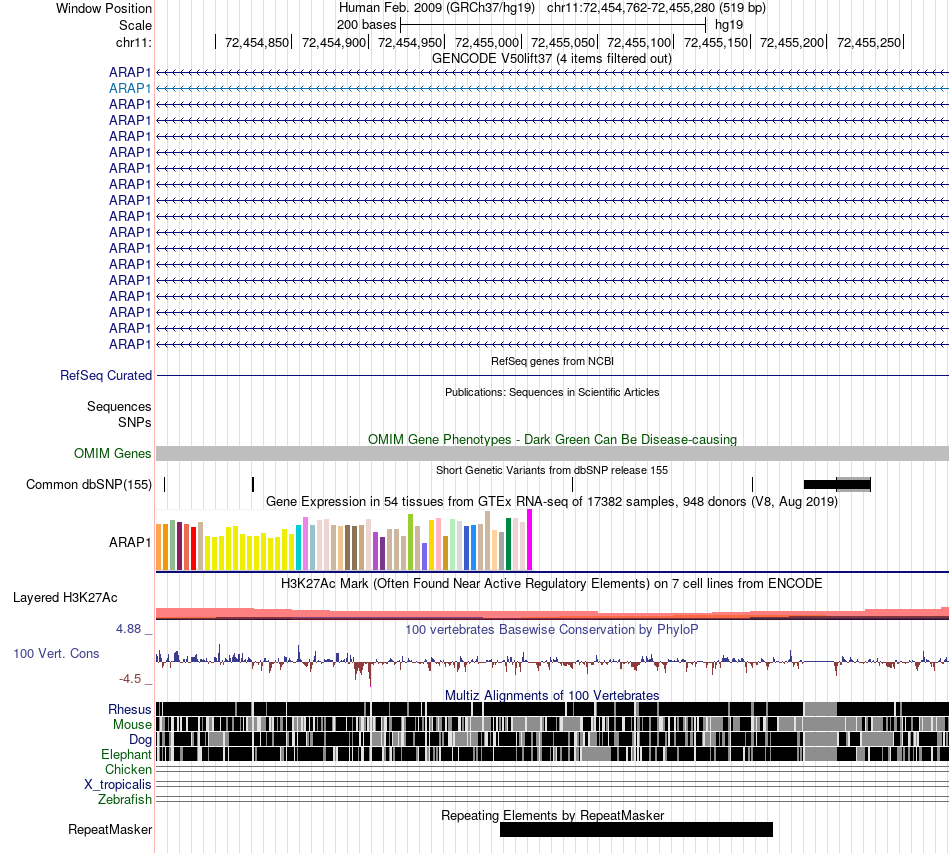Click the '200 bases' scale bar
The width and height of the screenshot is (950, 853).
click(553, 25)
